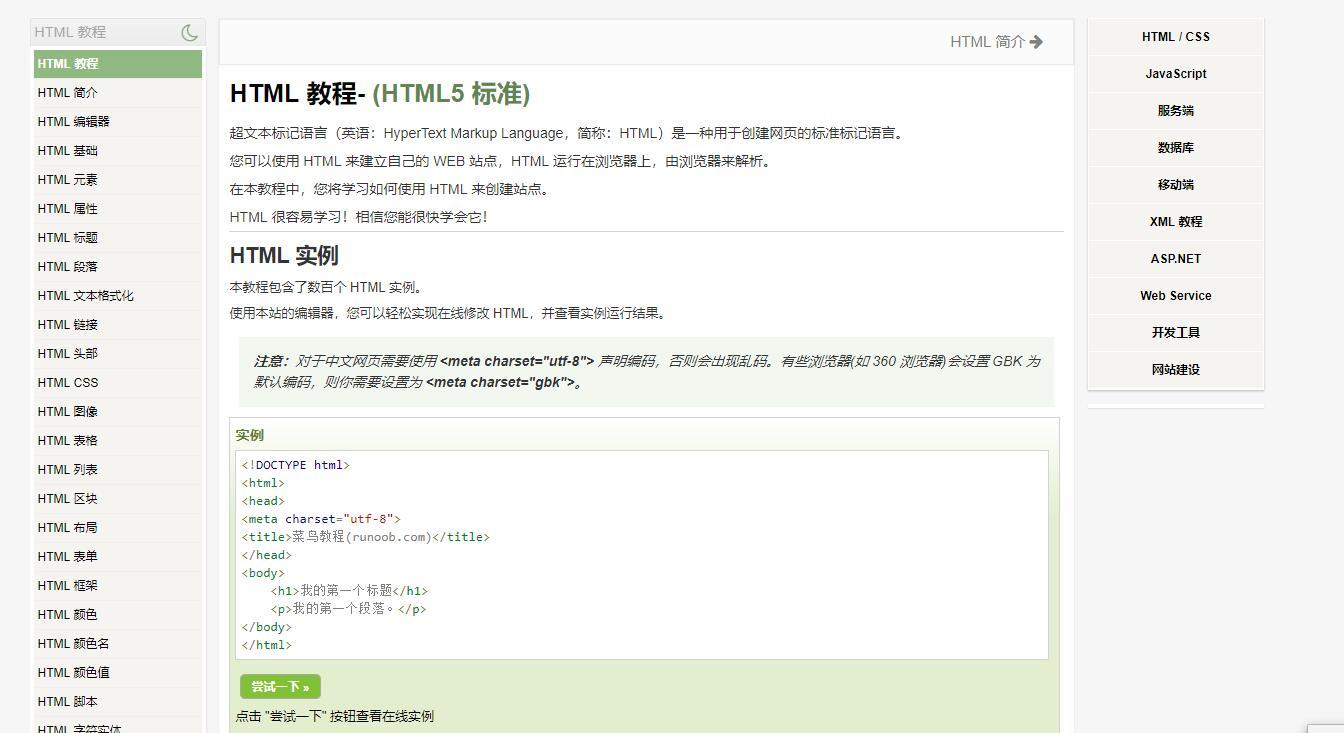Click the HTML 教程 page heading
1344x733 pixels.
pos(380,94)
